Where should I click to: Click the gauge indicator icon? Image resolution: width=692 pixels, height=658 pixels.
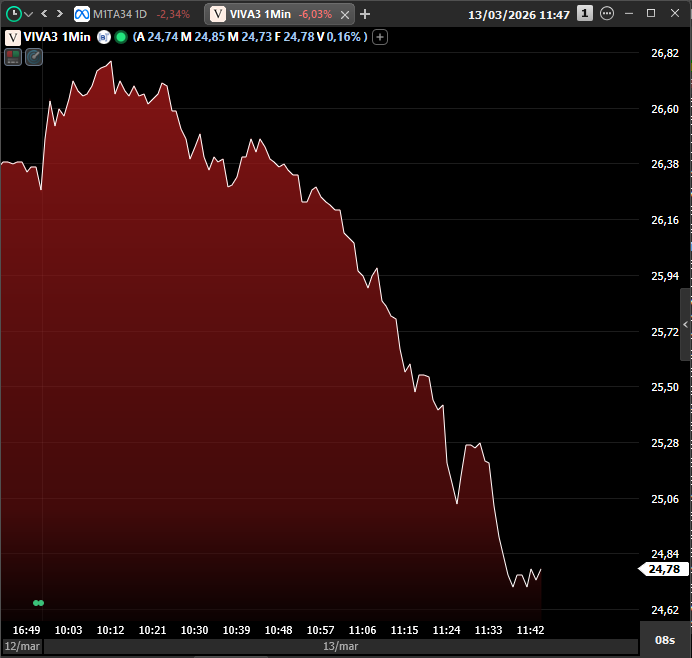tap(34, 57)
